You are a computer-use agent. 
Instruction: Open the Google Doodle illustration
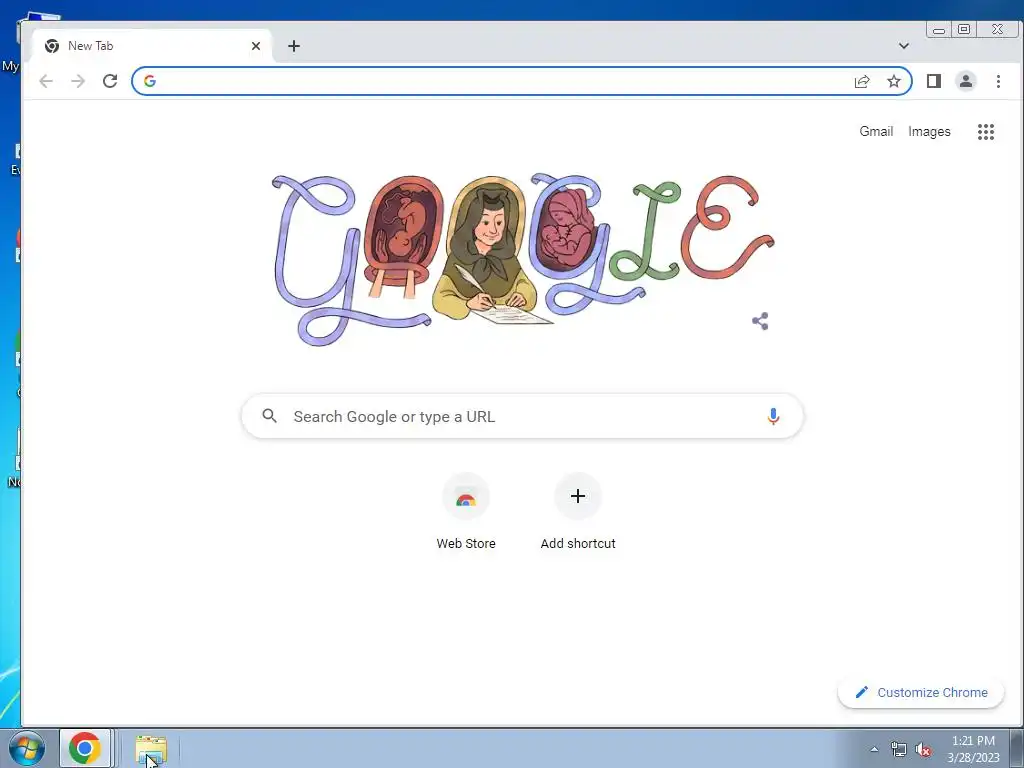point(522,259)
